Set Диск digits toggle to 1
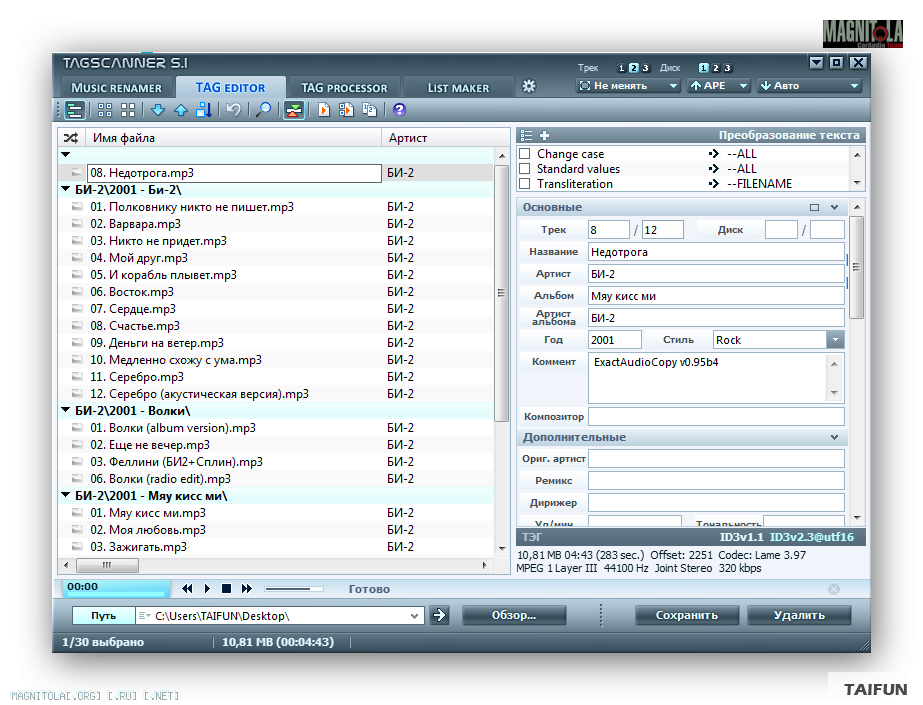923x705 pixels. tap(703, 68)
